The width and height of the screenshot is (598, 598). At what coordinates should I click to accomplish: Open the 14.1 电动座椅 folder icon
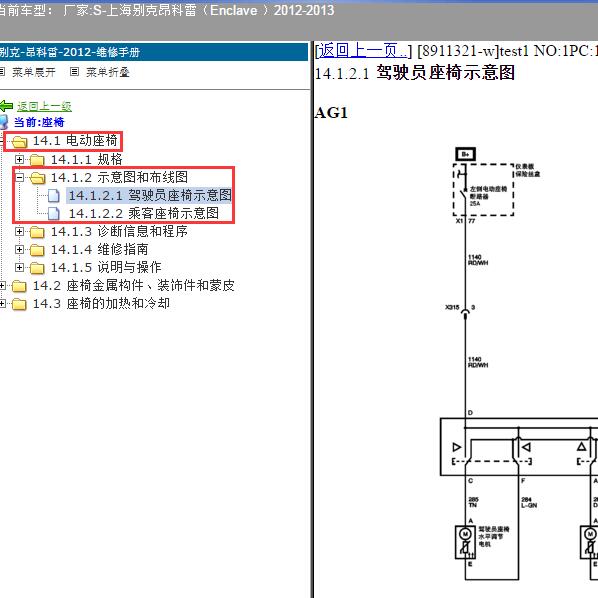pos(19,142)
